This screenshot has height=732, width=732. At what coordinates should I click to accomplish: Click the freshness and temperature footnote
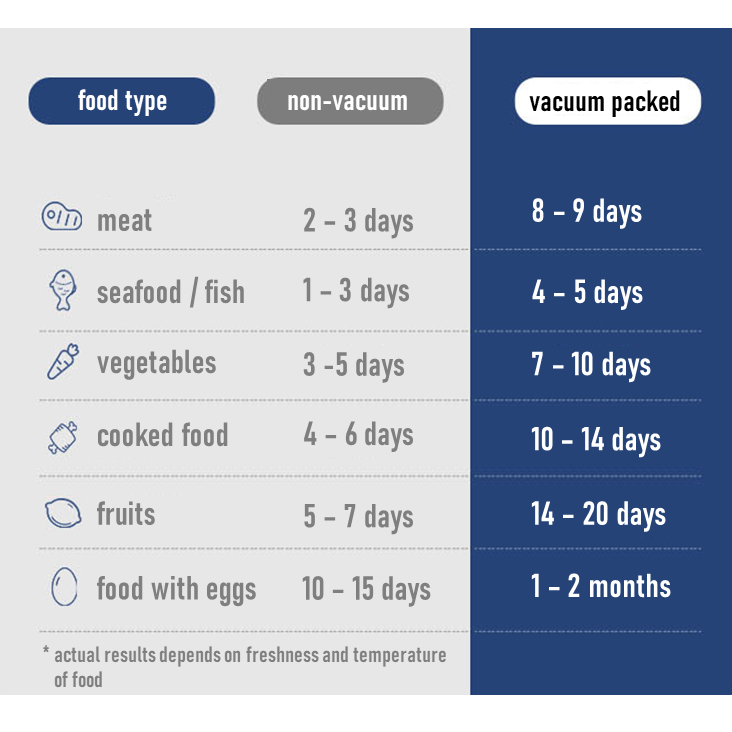245,666
